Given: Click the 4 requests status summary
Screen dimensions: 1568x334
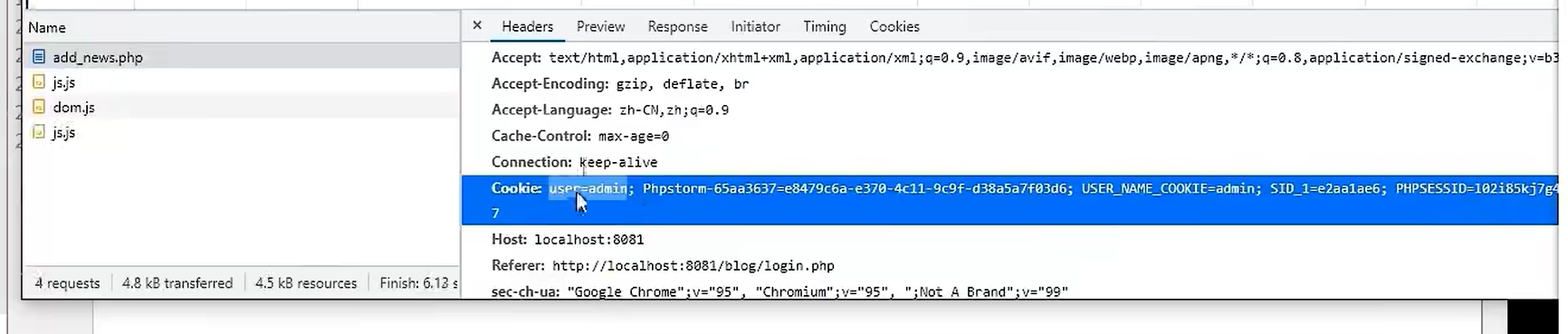Looking at the screenshot, I should click(67, 283).
